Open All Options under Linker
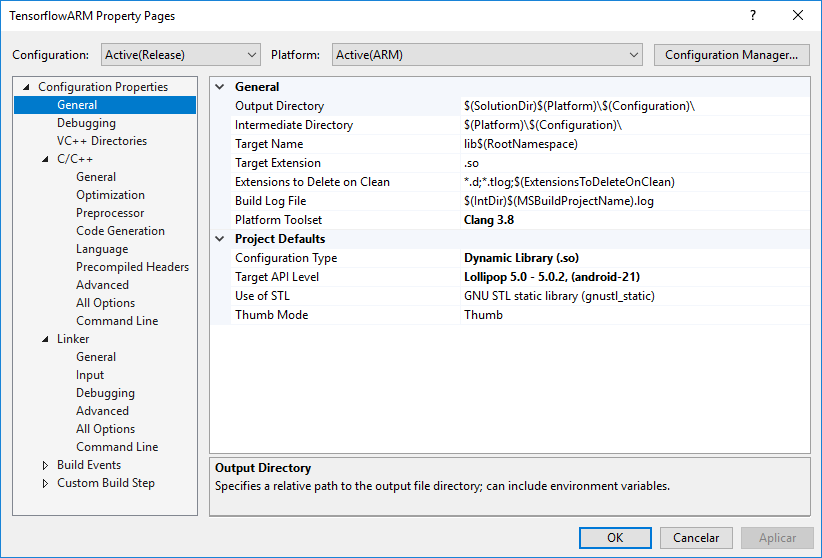 point(105,428)
